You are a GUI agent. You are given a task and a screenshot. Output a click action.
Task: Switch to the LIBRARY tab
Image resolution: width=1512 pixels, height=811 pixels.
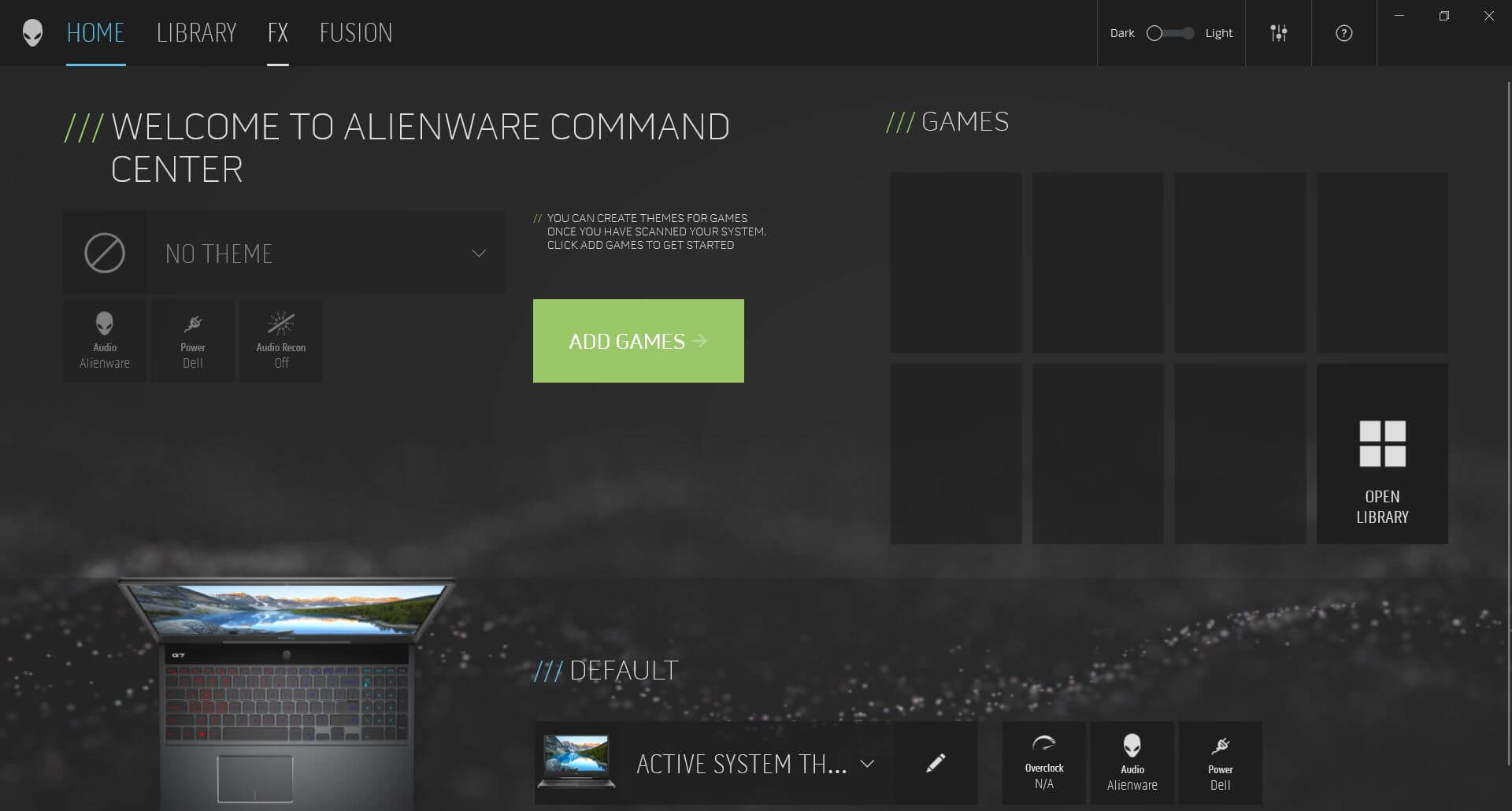(196, 33)
